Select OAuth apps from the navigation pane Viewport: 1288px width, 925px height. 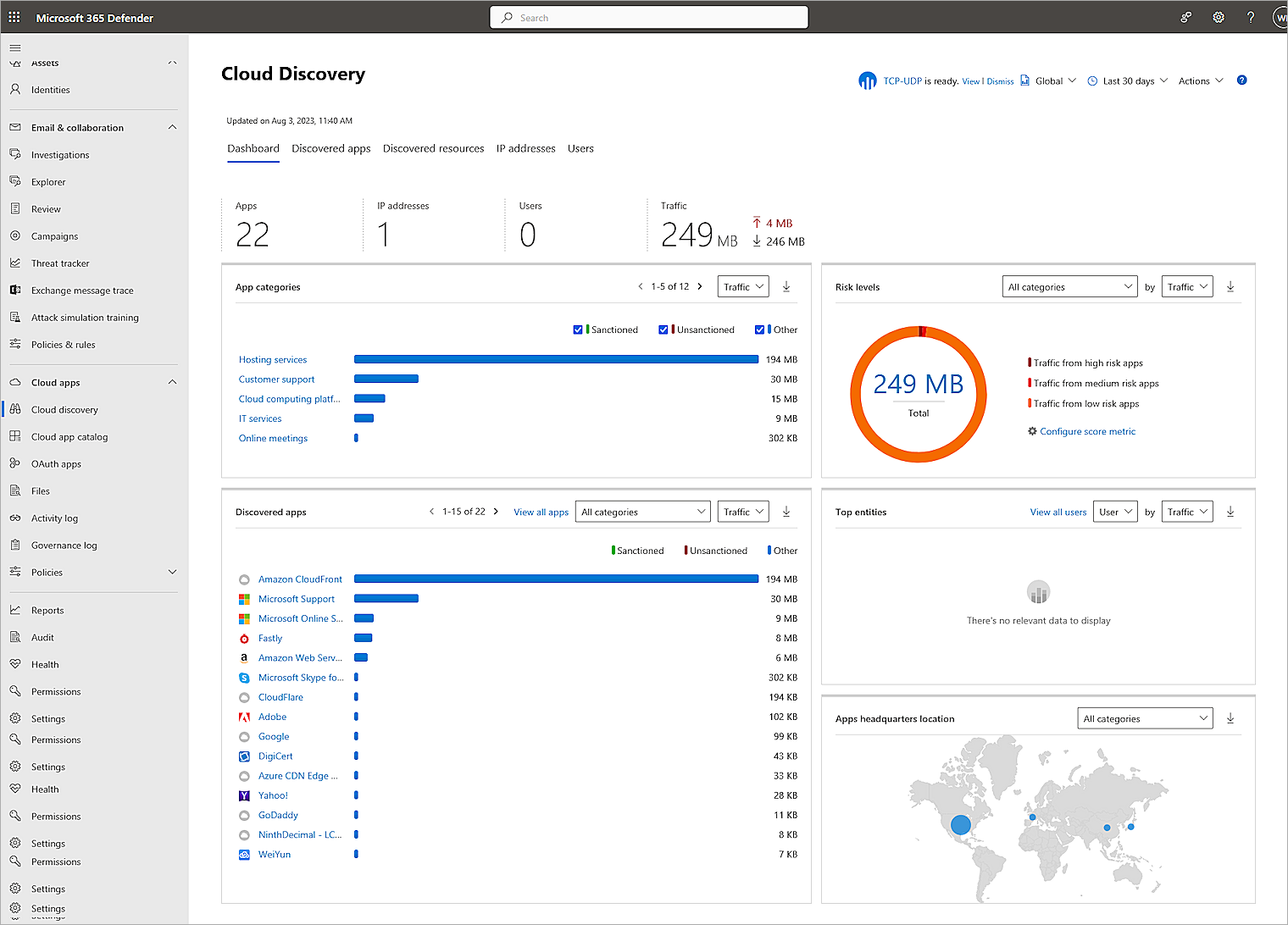pos(56,463)
